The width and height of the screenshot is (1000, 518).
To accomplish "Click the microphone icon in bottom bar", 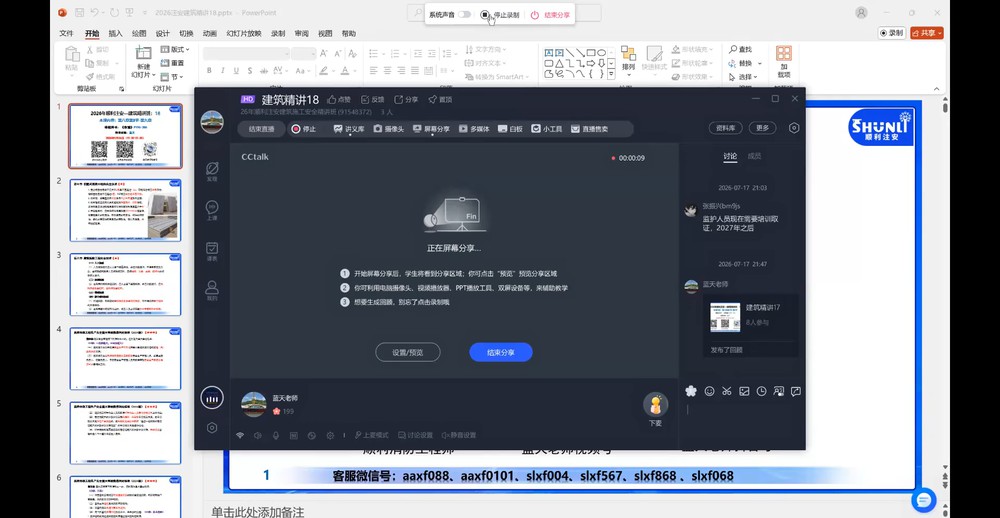I will tap(276, 436).
